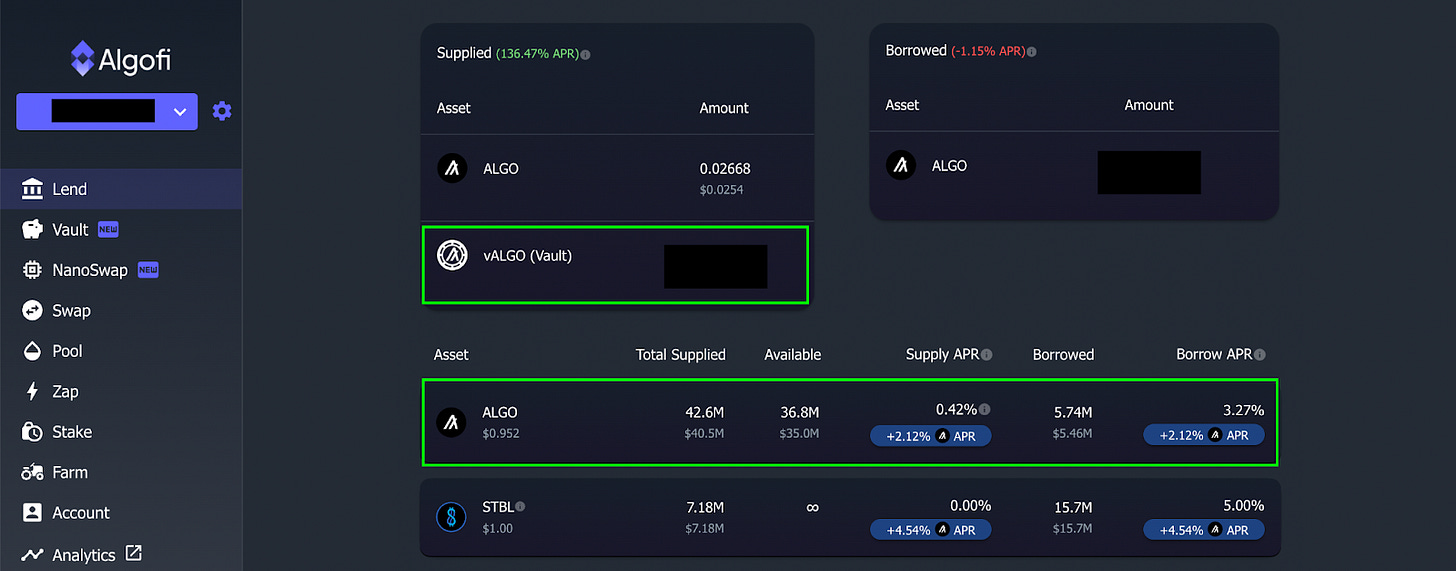Viewport: 1456px width, 571px height.
Task: Click the vALGO vault token icon
Action: coord(453,256)
